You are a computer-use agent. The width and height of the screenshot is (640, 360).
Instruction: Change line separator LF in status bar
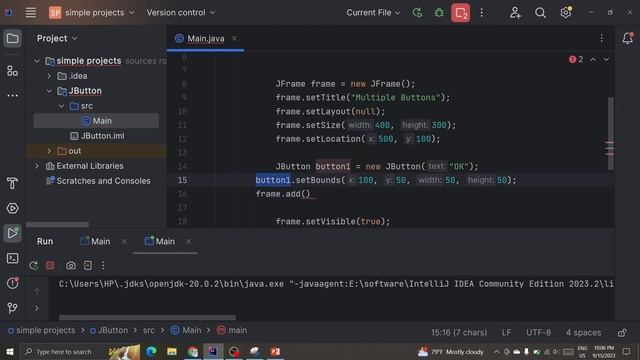click(506, 333)
